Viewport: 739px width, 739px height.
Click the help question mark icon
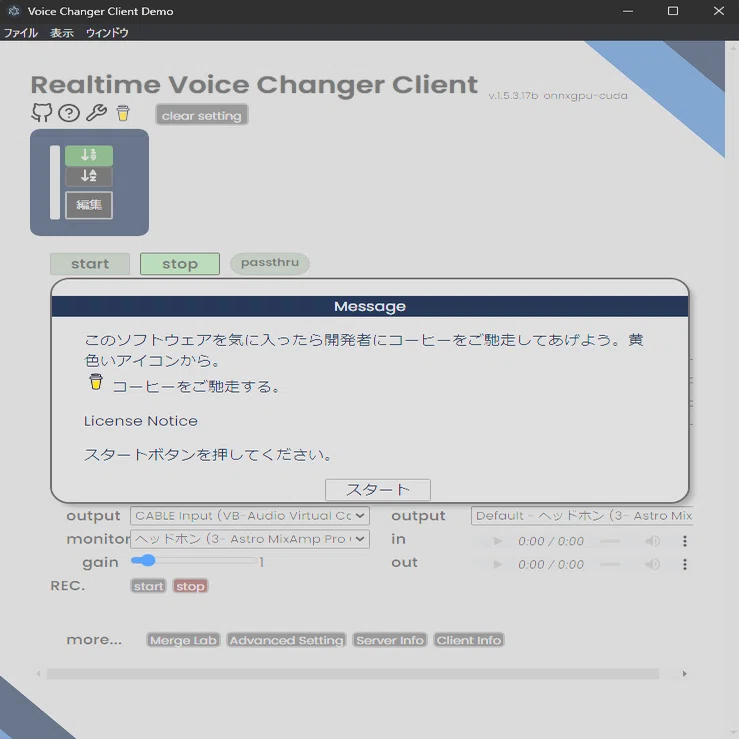pos(69,113)
